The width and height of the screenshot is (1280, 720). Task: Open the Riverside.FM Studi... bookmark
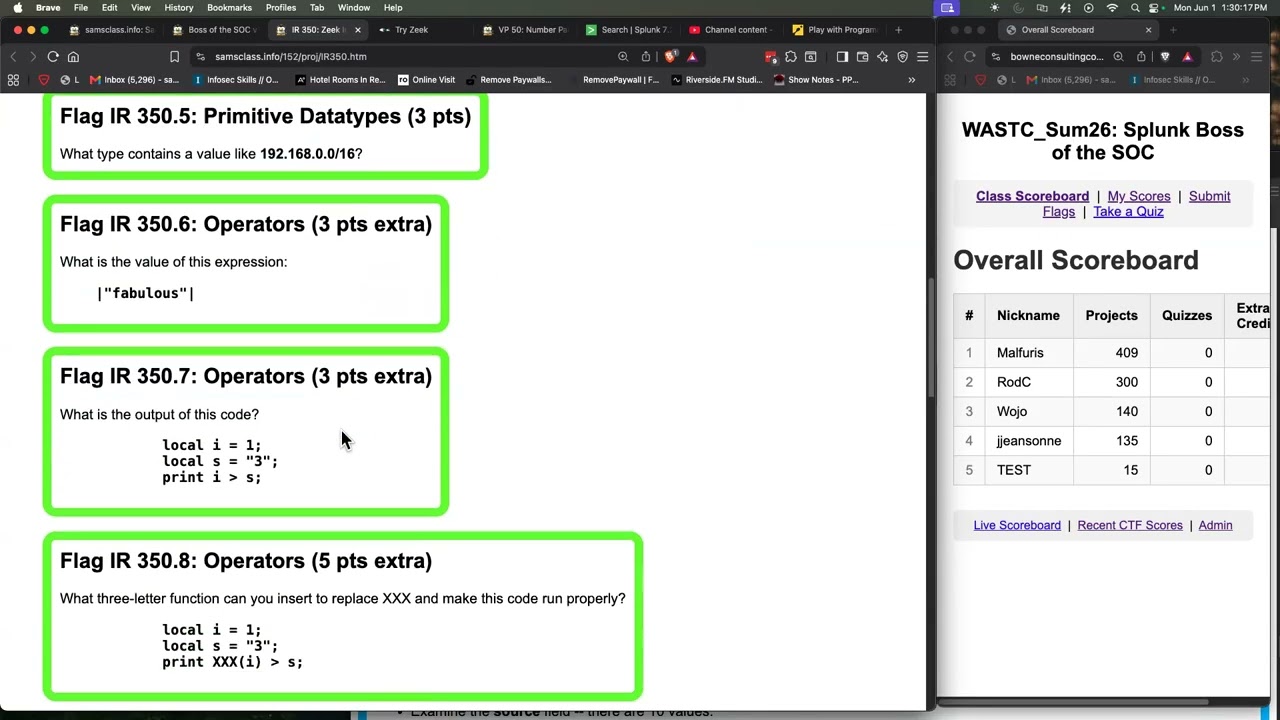click(717, 80)
